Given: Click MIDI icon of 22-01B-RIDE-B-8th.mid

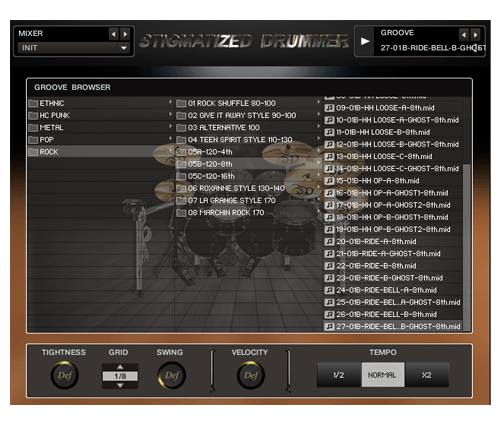Looking at the screenshot, I should (x=329, y=266).
